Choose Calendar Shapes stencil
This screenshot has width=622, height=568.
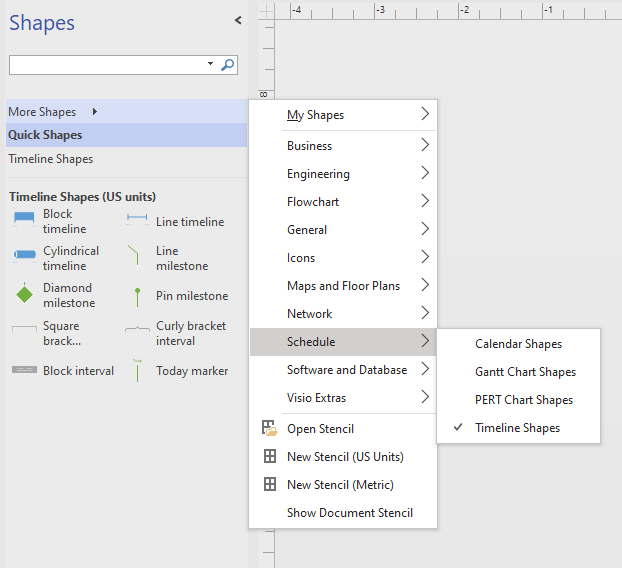point(518,343)
